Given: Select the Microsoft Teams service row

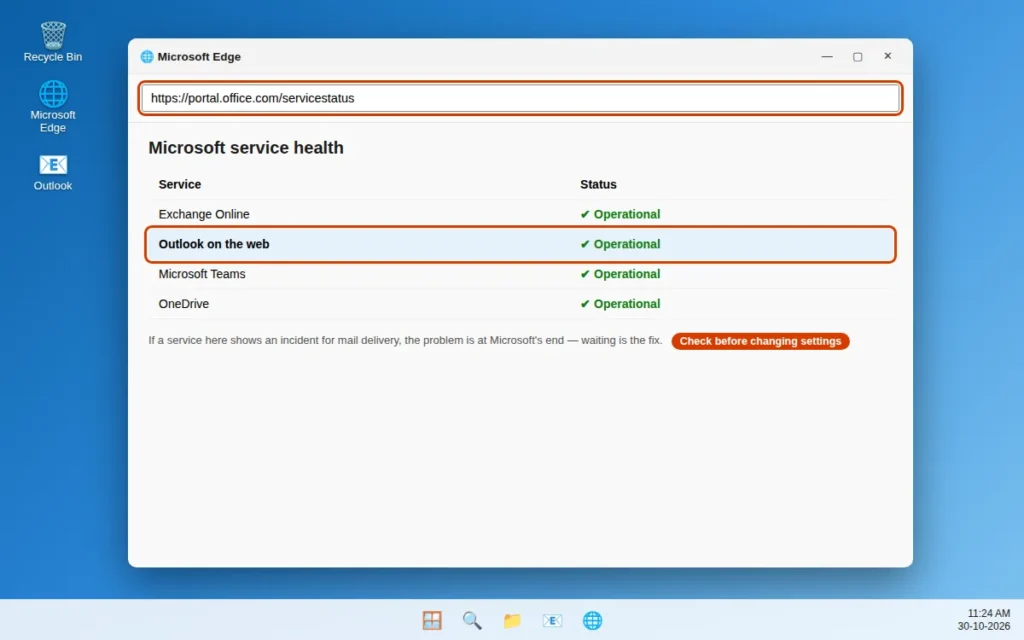Looking at the screenshot, I should point(520,274).
